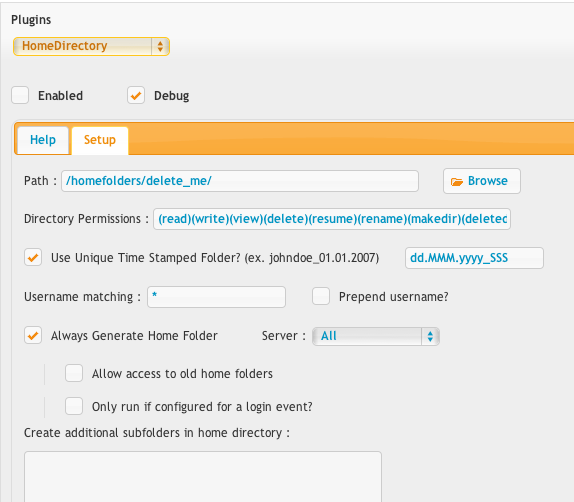574x502 pixels.
Task: Open the Server All dropdown
Action: tap(376, 336)
